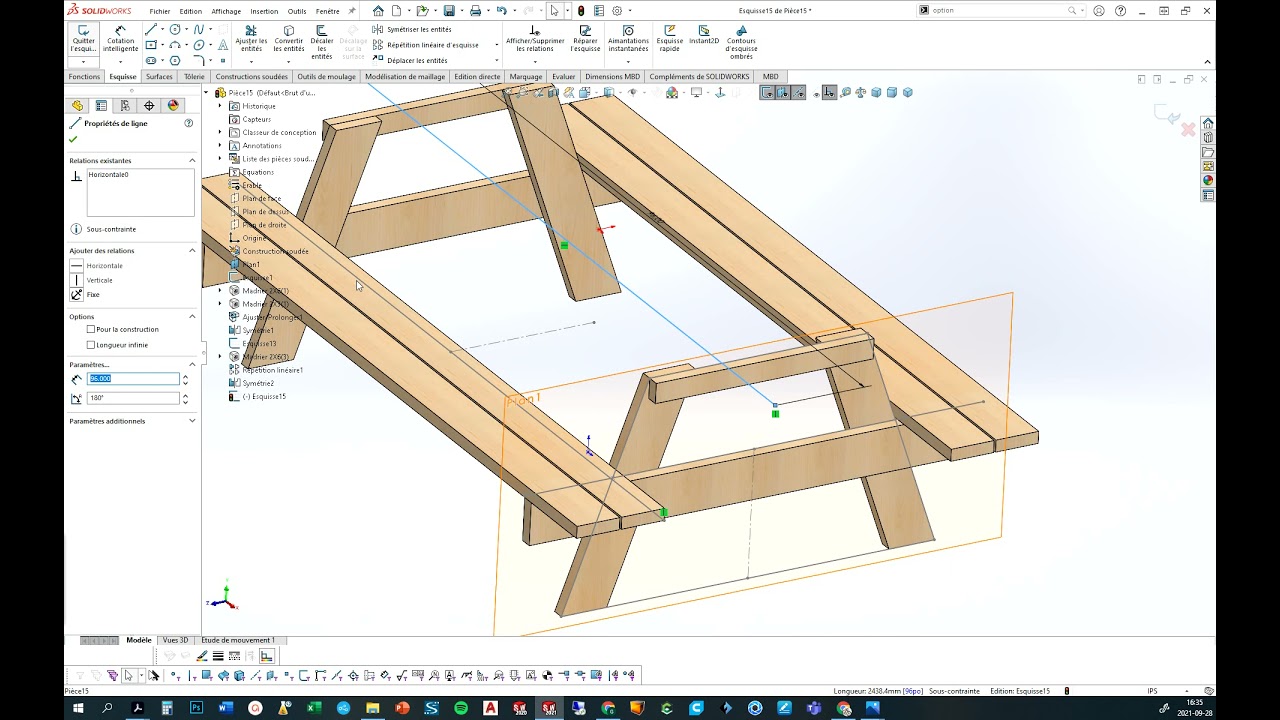
Task: Switch to the Tôlerie tab
Action: [x=194, y=76]
